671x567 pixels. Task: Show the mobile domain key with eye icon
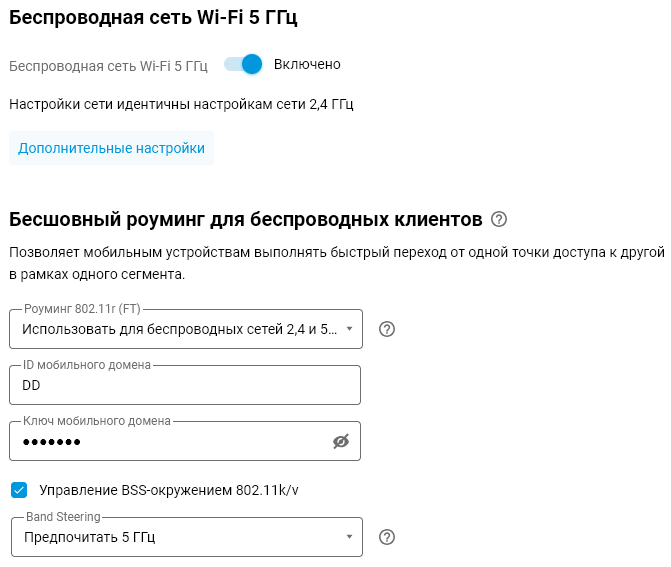[x=341, y=441]
